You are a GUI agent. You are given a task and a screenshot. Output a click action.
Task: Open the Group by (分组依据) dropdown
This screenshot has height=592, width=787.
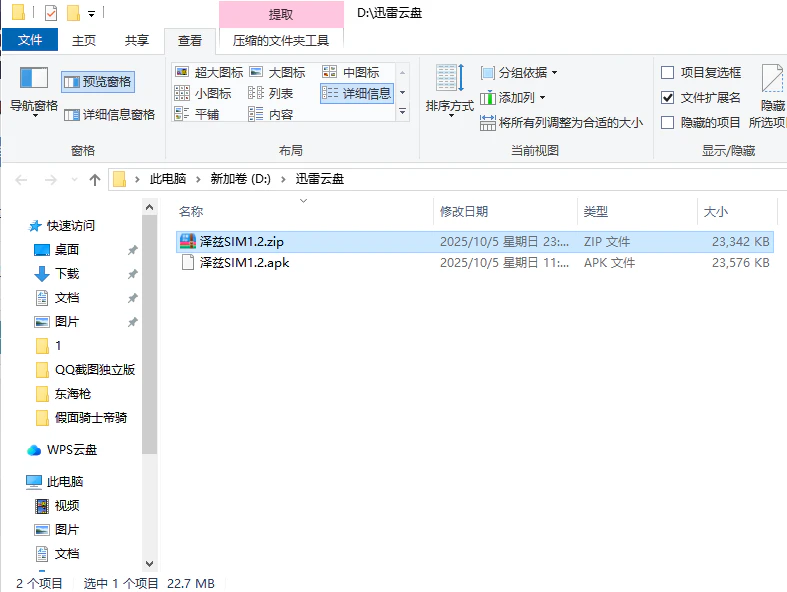(x=519, y=73)
